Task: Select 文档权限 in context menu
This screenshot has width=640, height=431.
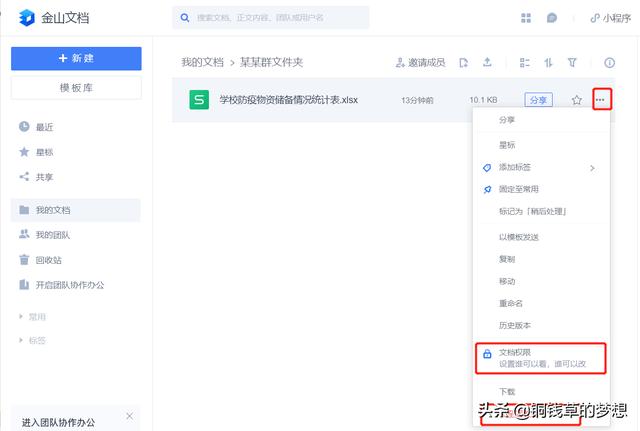Action: (x=540, y=358)
